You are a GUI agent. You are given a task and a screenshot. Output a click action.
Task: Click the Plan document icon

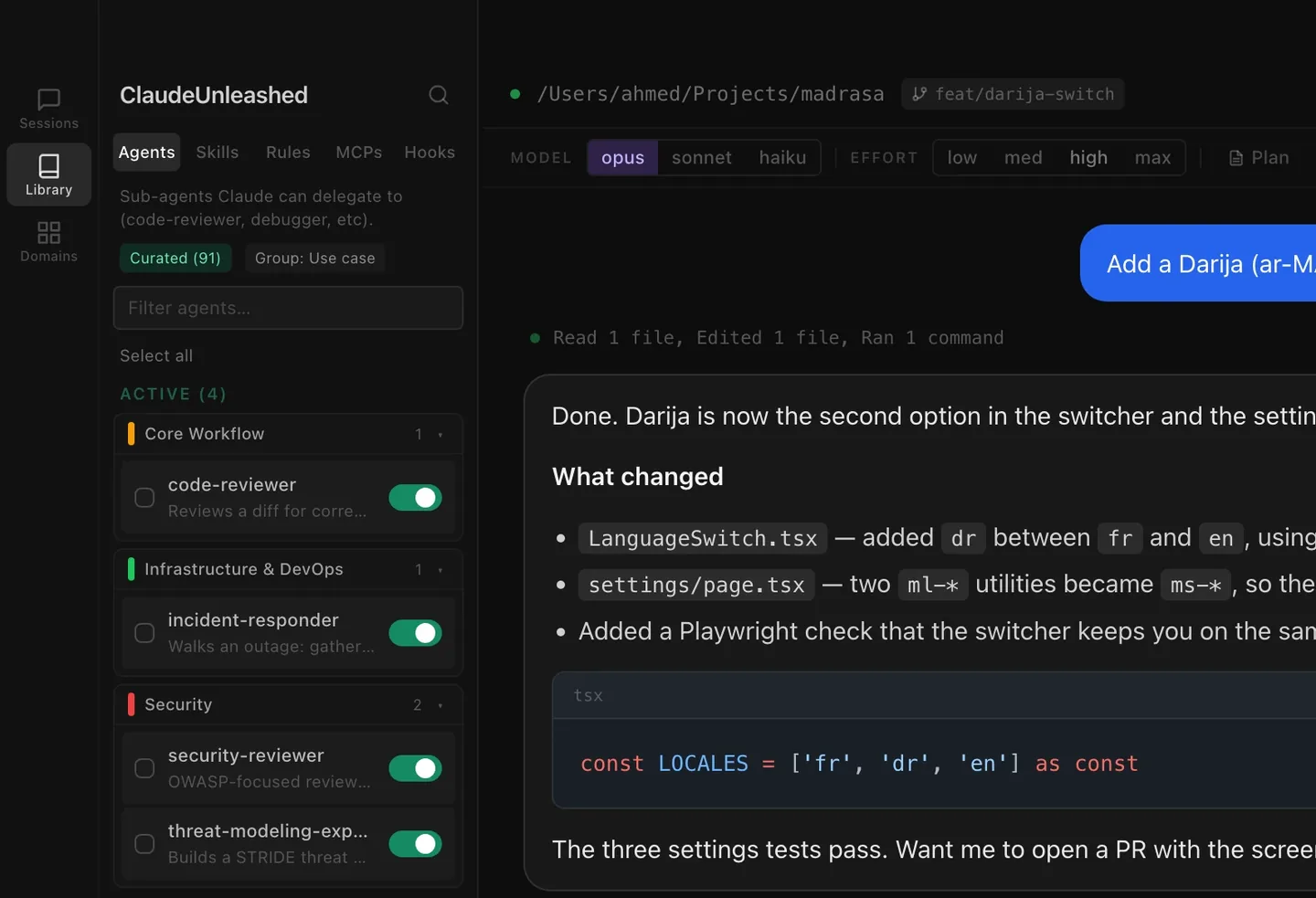[x=1236, y=158]
